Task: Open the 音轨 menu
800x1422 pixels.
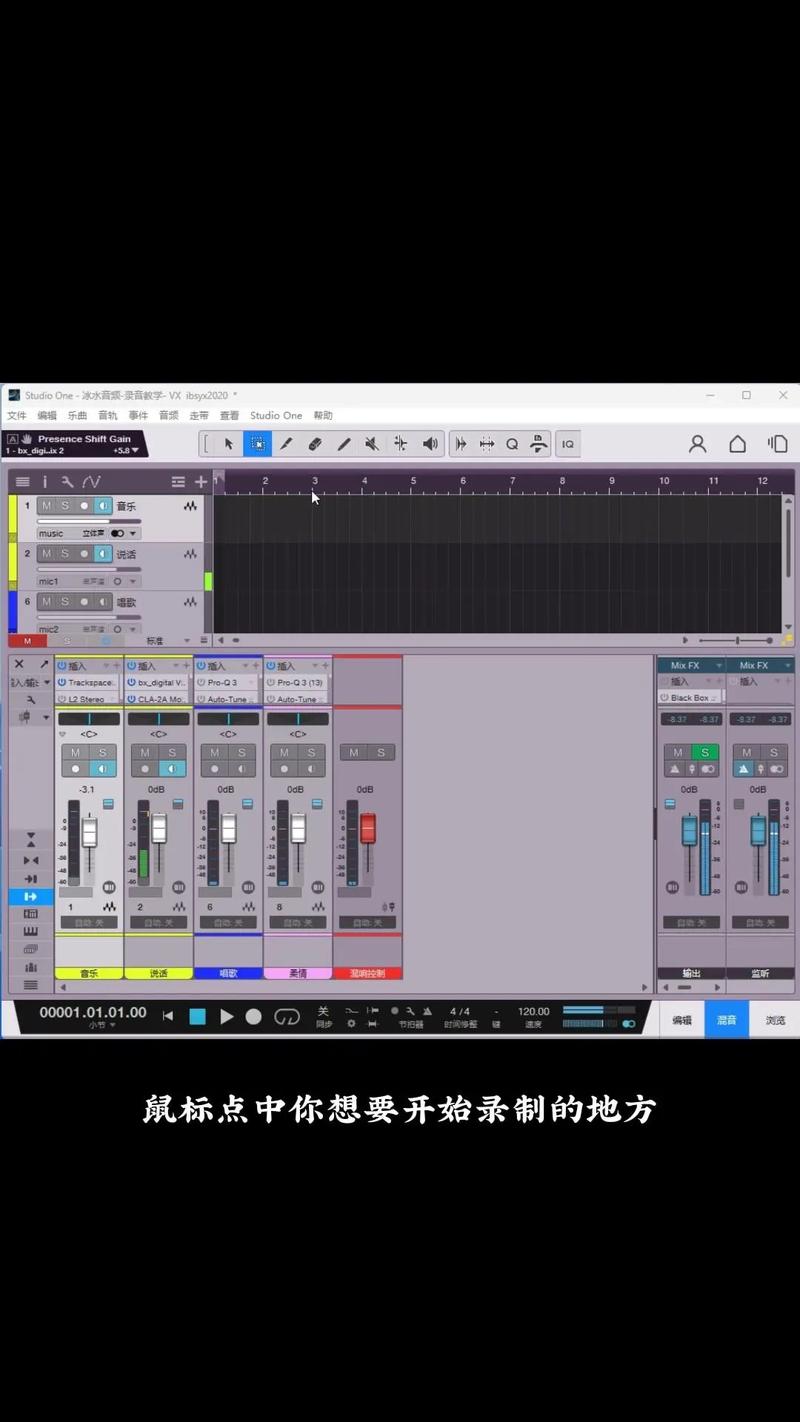Action: (108, 415)
